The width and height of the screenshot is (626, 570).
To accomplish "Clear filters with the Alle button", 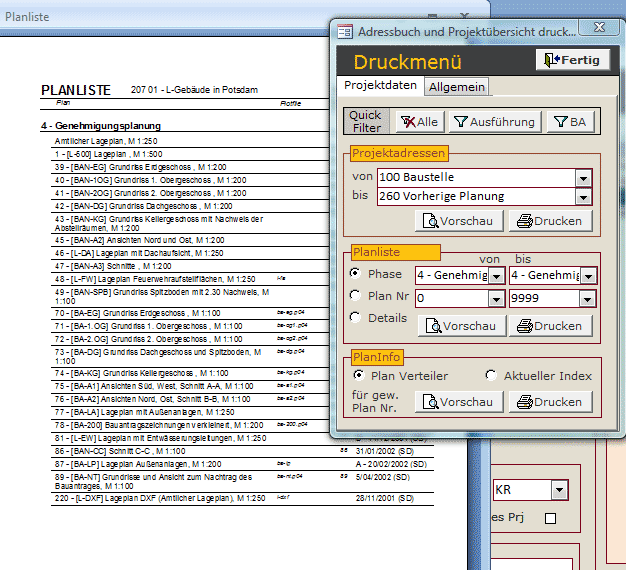I will click(420, 122).
